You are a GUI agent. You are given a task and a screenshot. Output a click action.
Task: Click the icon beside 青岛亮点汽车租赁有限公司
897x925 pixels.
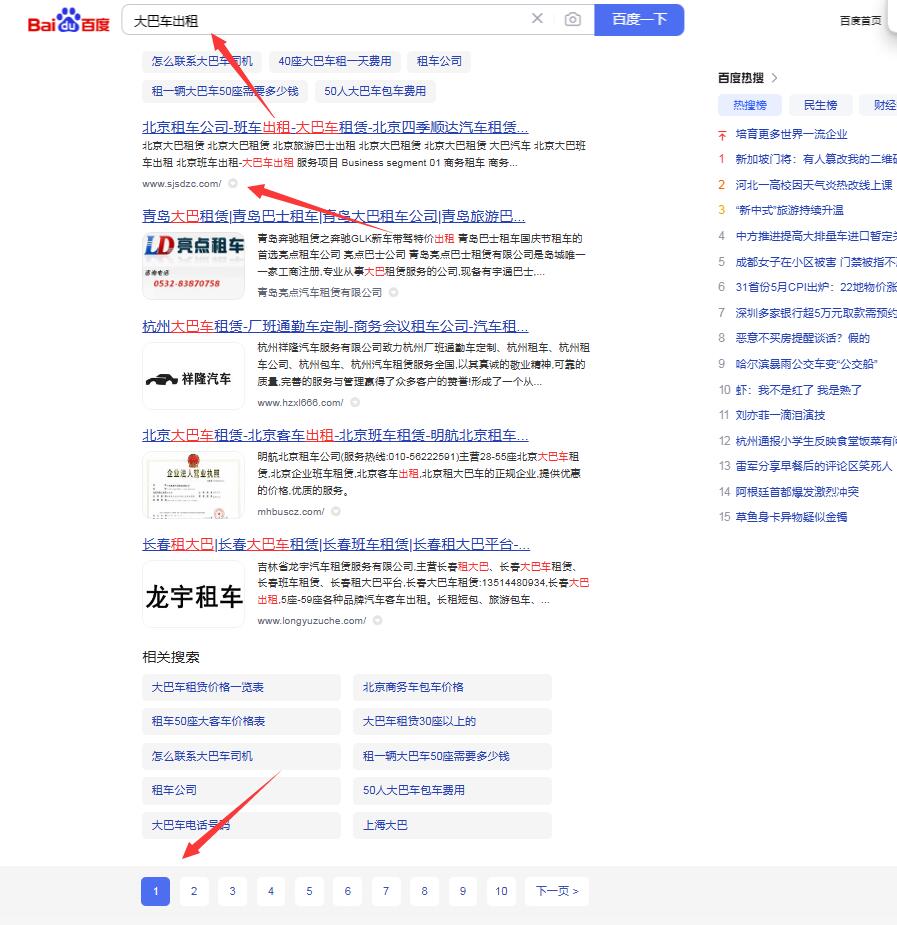(x=393, y=293)
